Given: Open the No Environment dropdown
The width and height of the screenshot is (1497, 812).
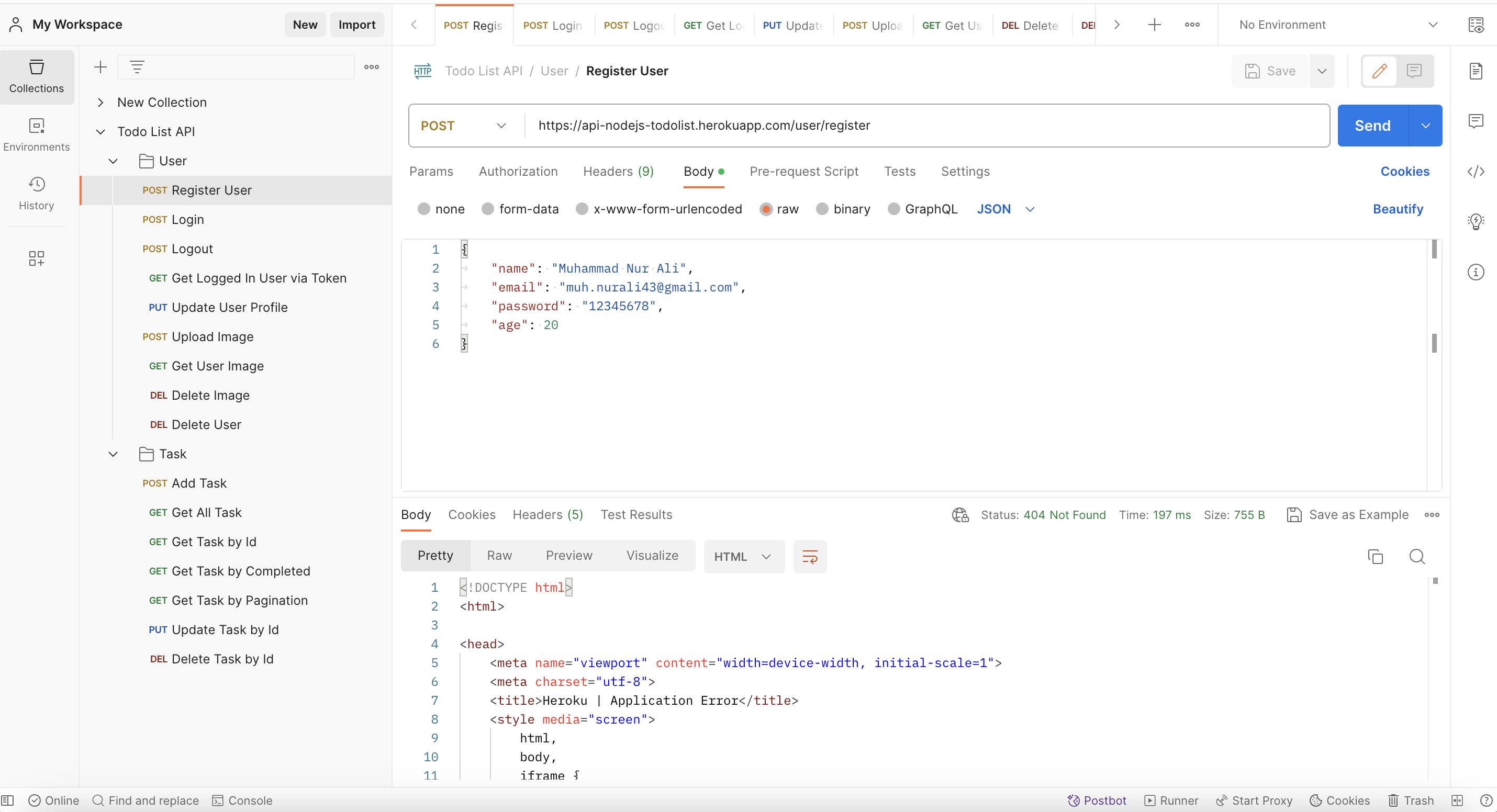Looking at the screenshot, I should (x=1333, y=25).
